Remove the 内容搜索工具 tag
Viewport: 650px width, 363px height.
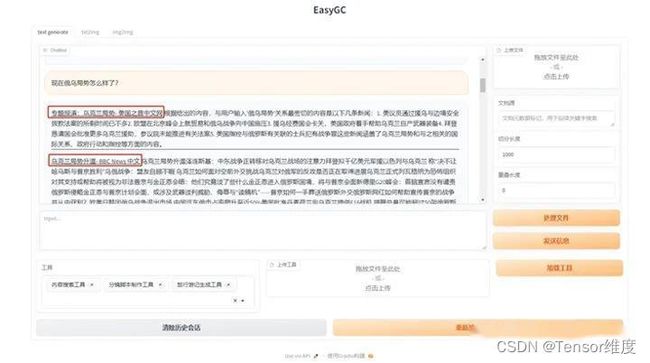(x=92, y=285)
